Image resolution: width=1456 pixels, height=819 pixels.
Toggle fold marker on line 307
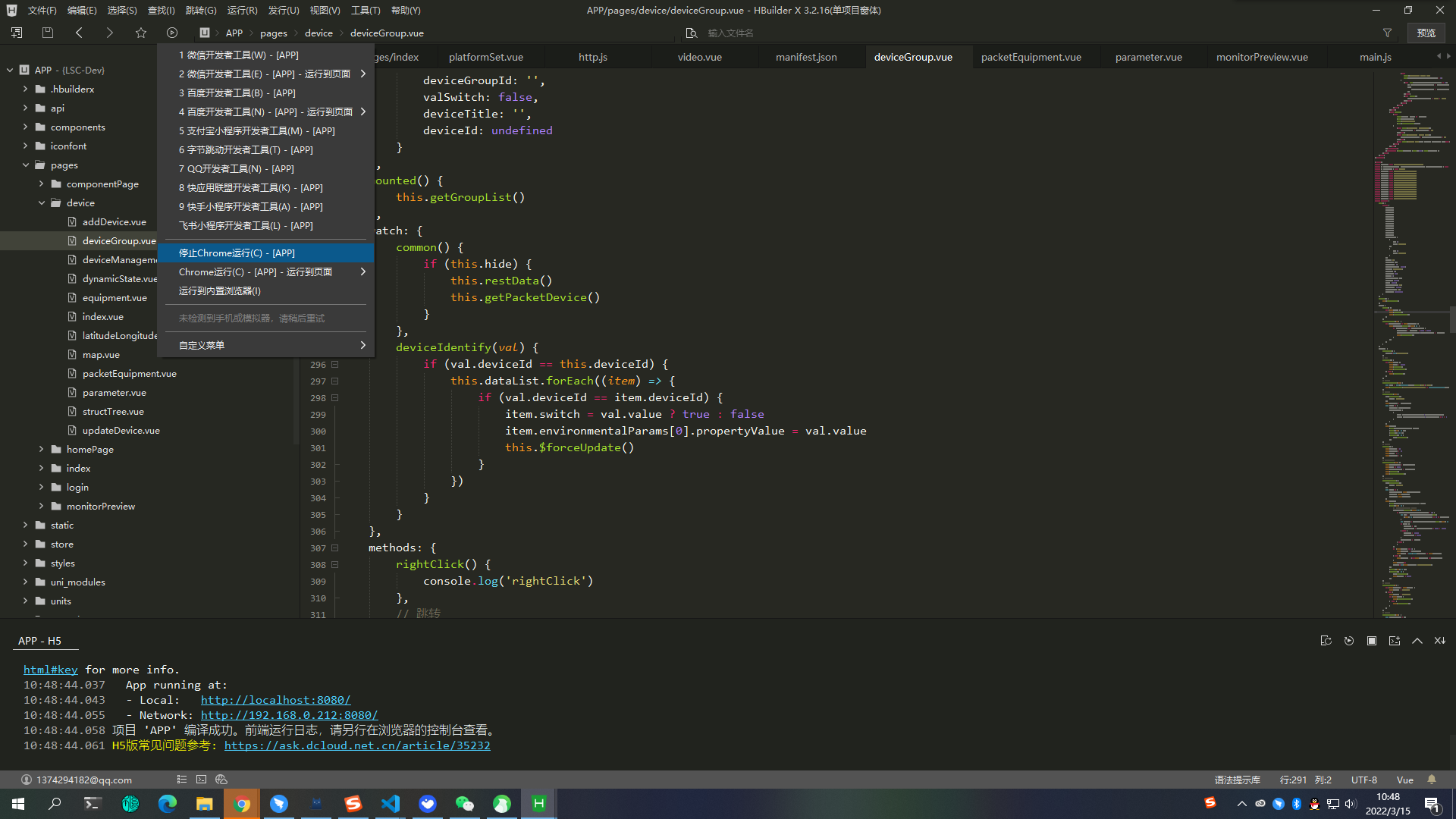(x=334, y=548)
